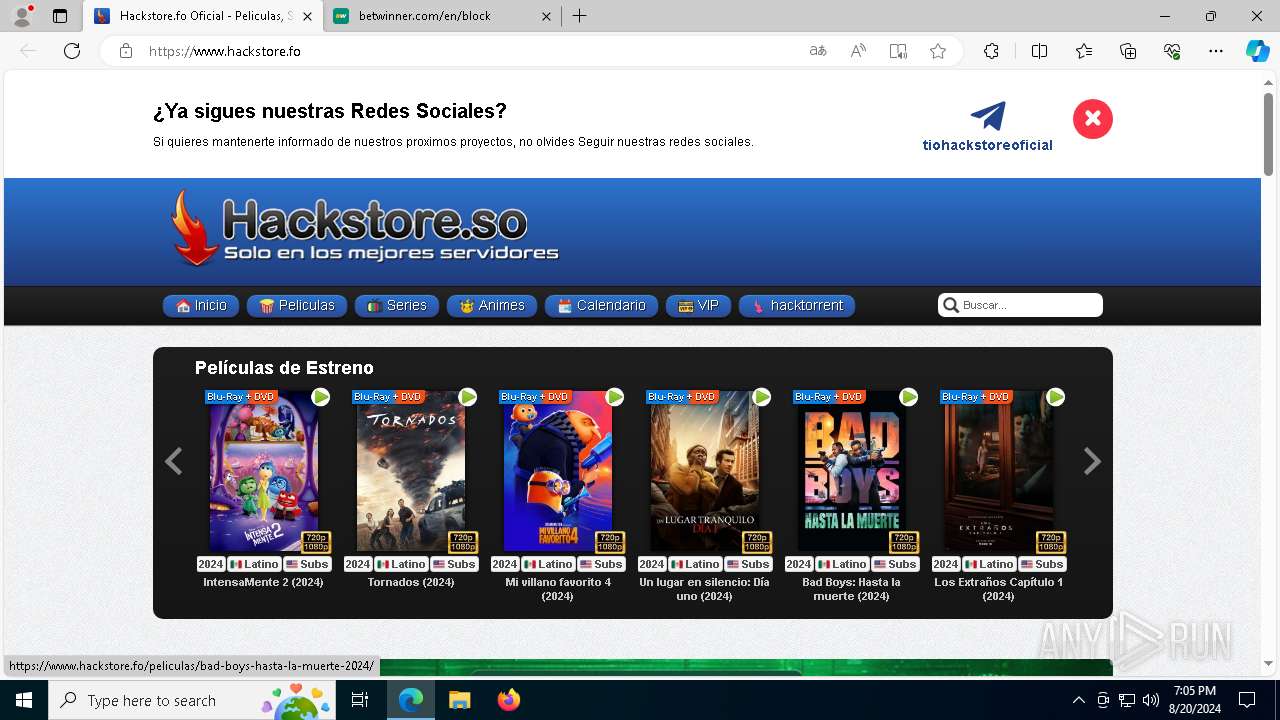Open Task View on taskbar
1280x720 pixels.
(x=360, y=700)
